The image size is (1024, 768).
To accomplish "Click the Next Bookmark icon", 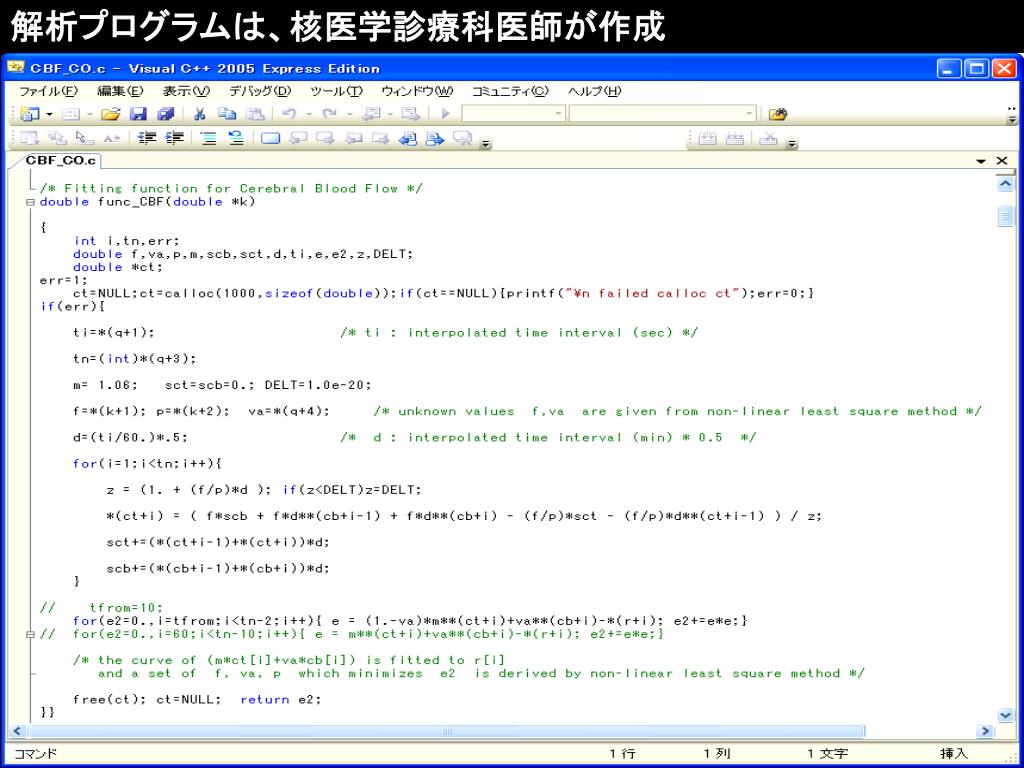I will pos(325,138).
